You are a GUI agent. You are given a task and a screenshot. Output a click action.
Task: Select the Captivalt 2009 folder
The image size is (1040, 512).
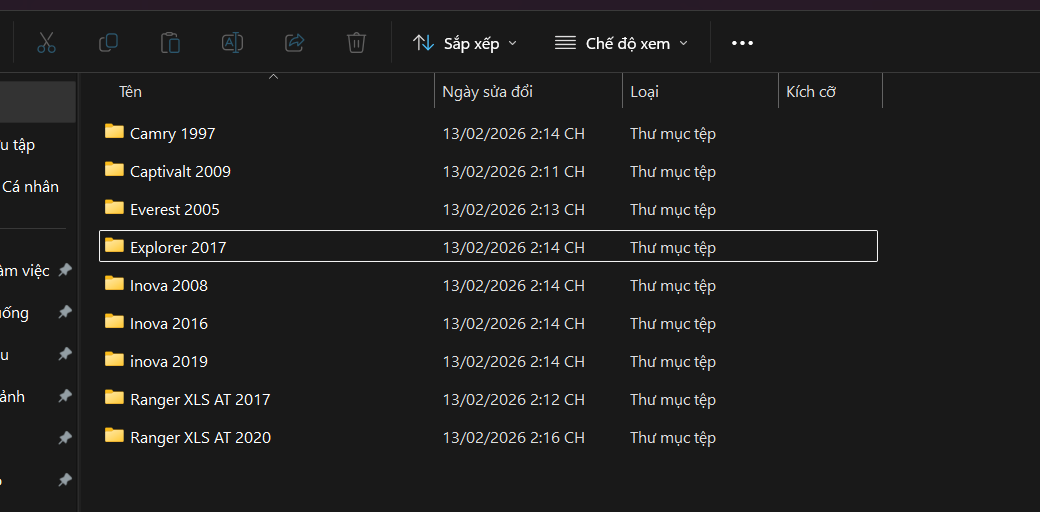(x=180, y=171)
